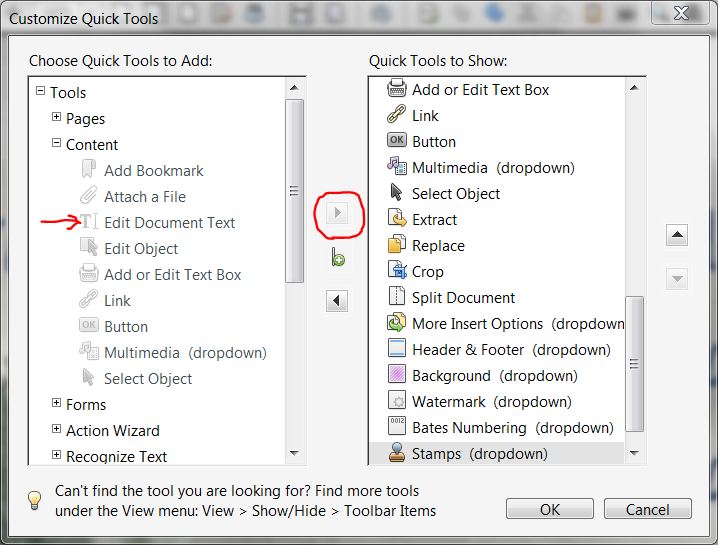The height and width of the screenshot is (545, 718).
Task: Close the Customize Quick Tools window
Action: click(681, 13)
